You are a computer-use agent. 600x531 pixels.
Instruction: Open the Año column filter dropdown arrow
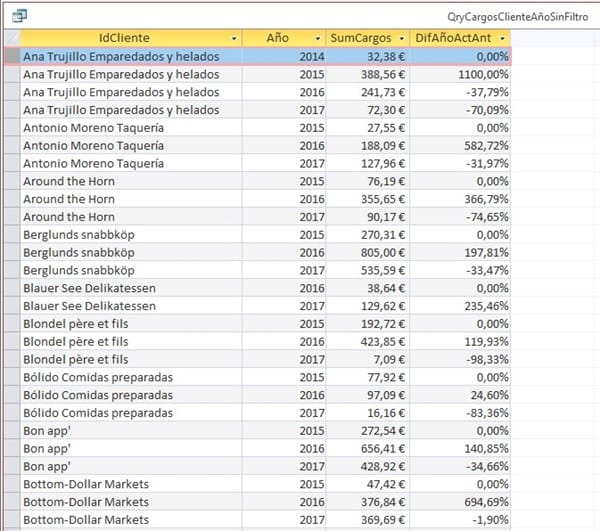tap(315, 38)
